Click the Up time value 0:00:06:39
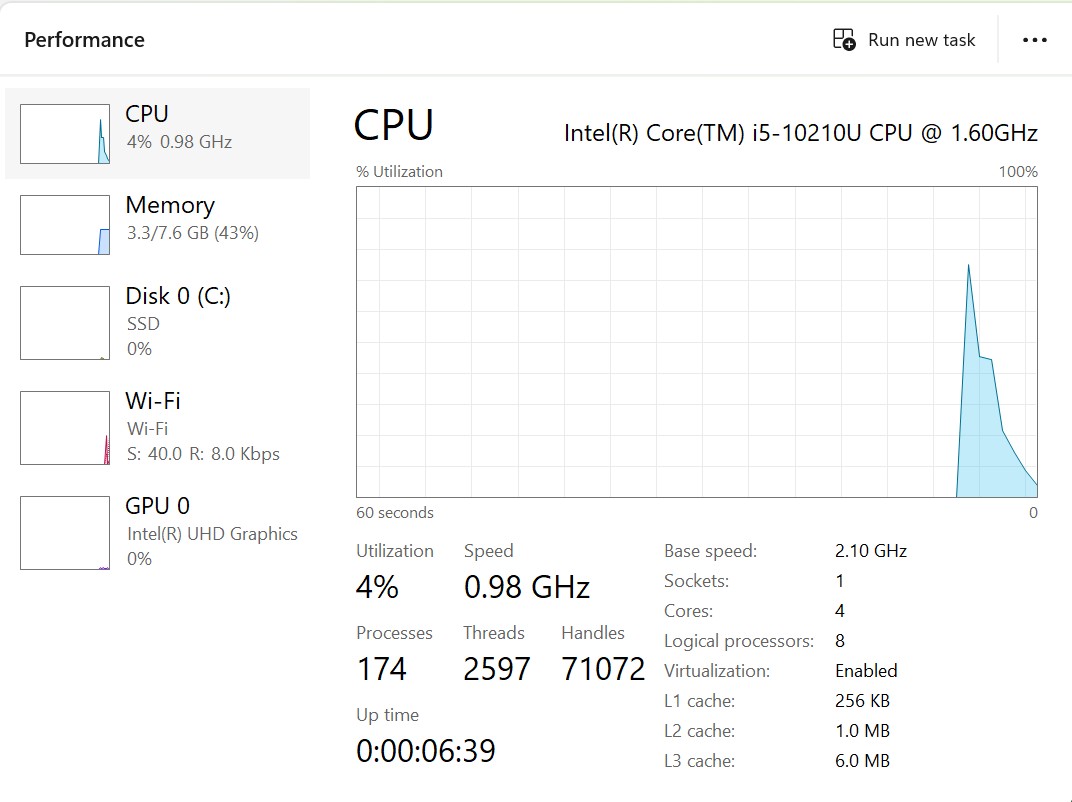Viewport: 1072px width, 802px height. (426, 750)
